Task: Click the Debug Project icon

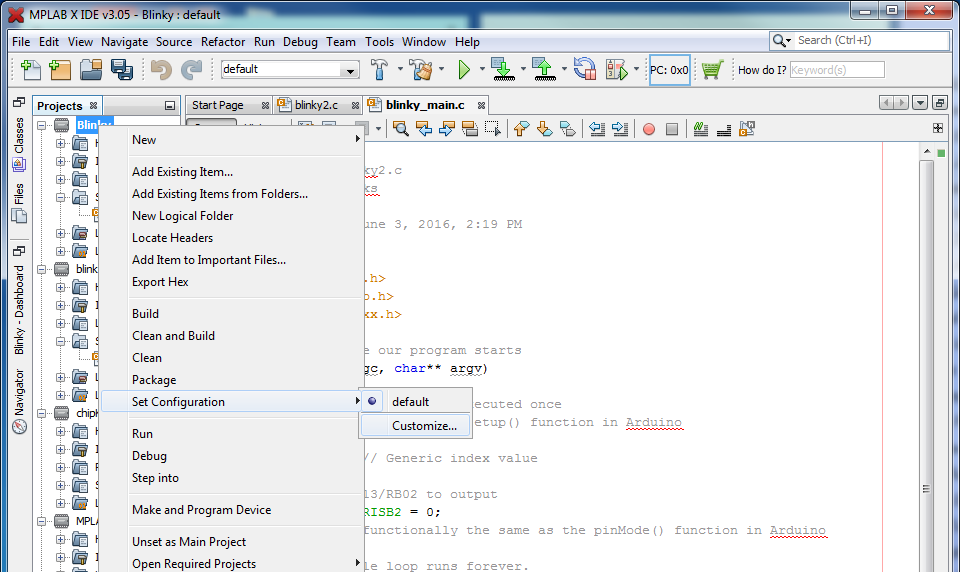Action: (x=617, y=70)
